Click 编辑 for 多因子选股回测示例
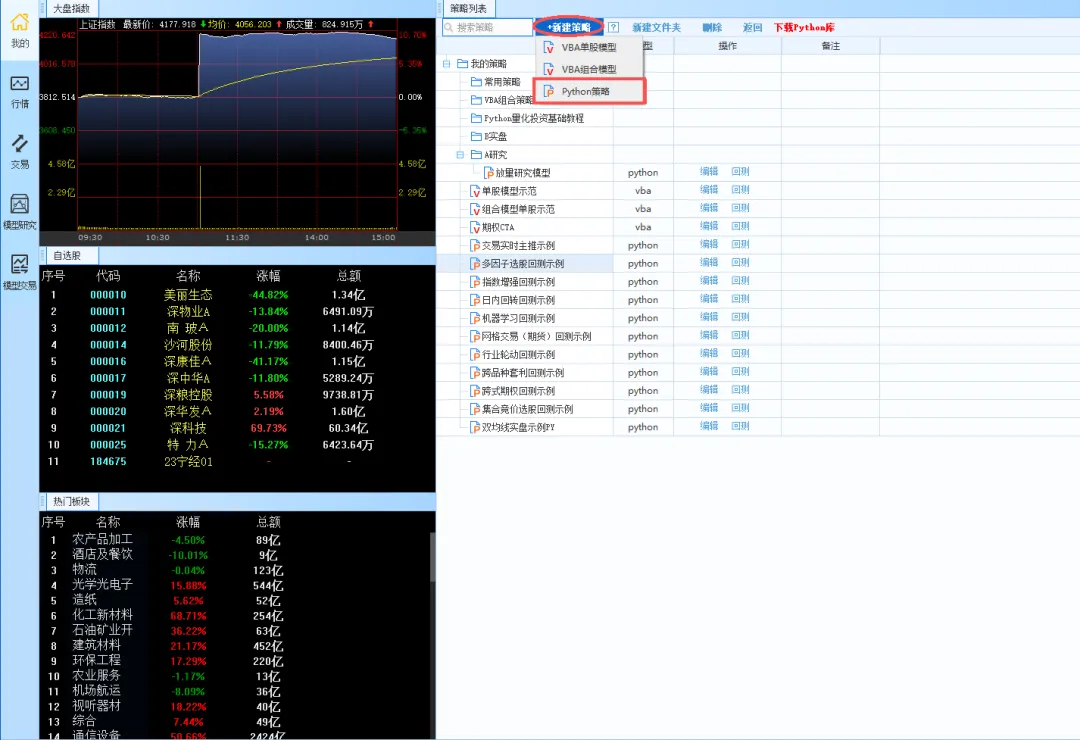 pos(709,263)
